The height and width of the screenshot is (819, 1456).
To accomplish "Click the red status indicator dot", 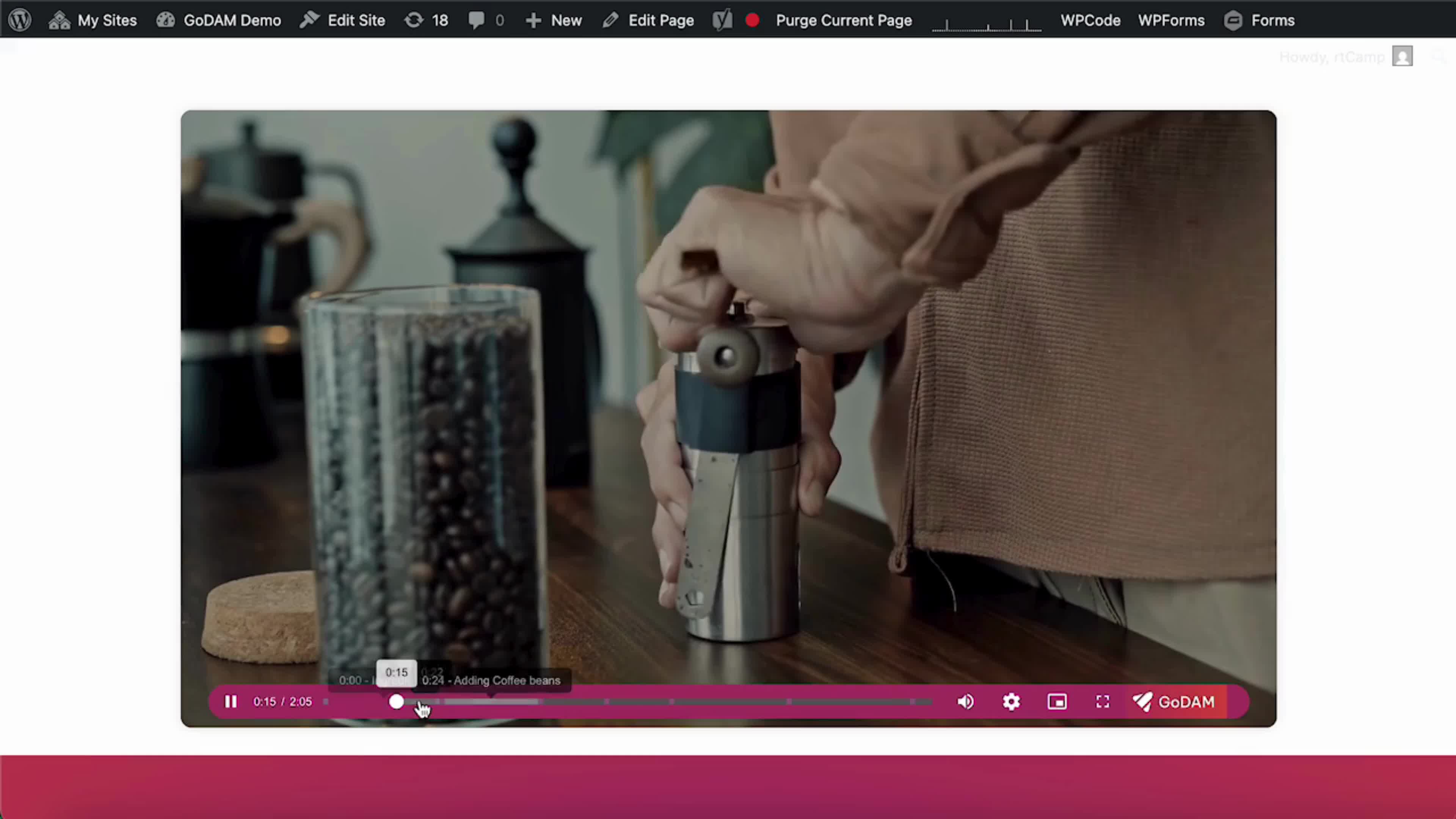I will coord(752,20).
